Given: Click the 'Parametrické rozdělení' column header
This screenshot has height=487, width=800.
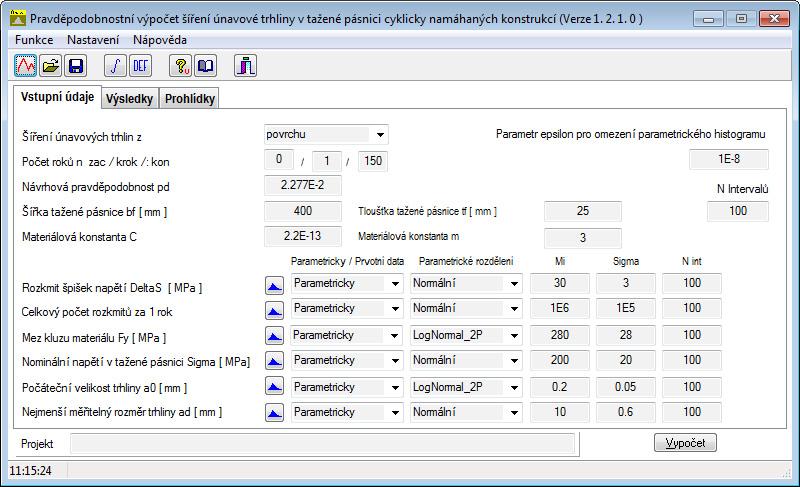Looking at the screenshot, I should pos(466,261).
